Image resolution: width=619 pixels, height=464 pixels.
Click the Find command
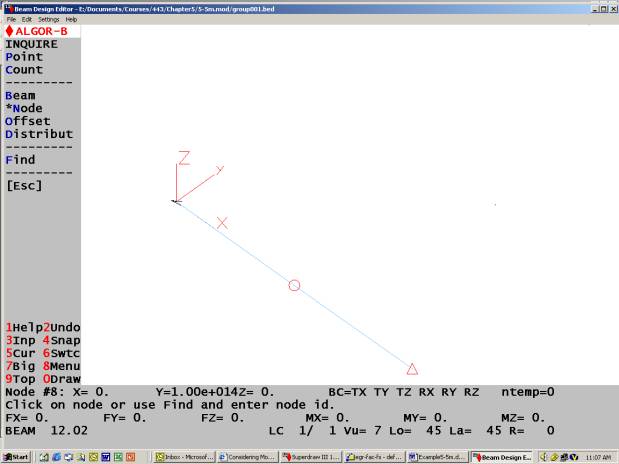[21, 160]
